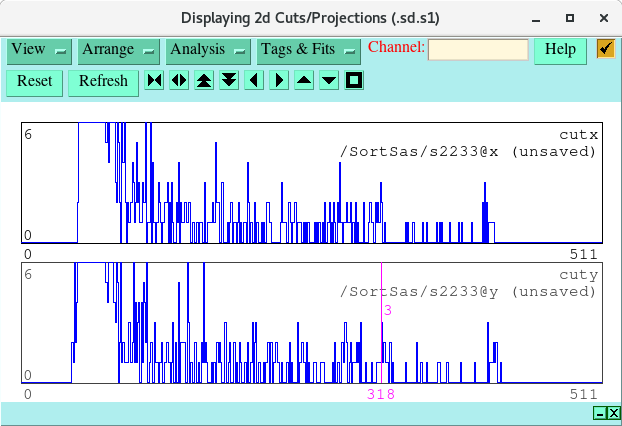Click the small minus box at bottom right
Viewport: 622px width, 426px height.
[x=599, y=413]
